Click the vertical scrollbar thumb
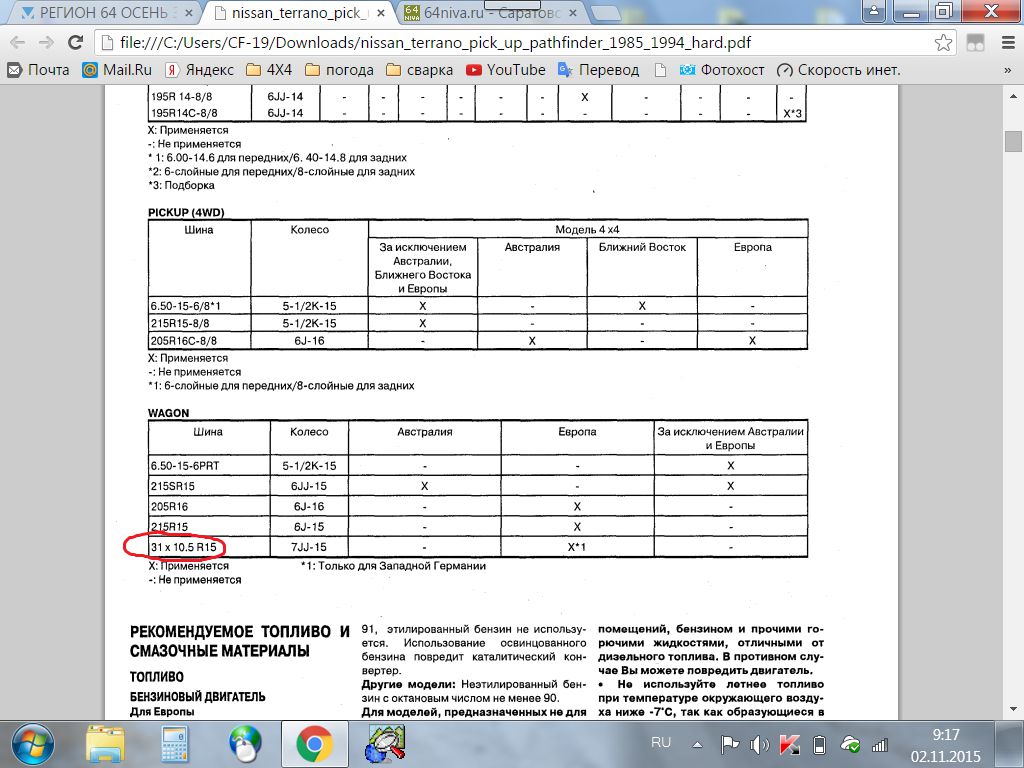Image resolution: width=1024 pixels, height=768 pixels. (x=1013, y=139)
